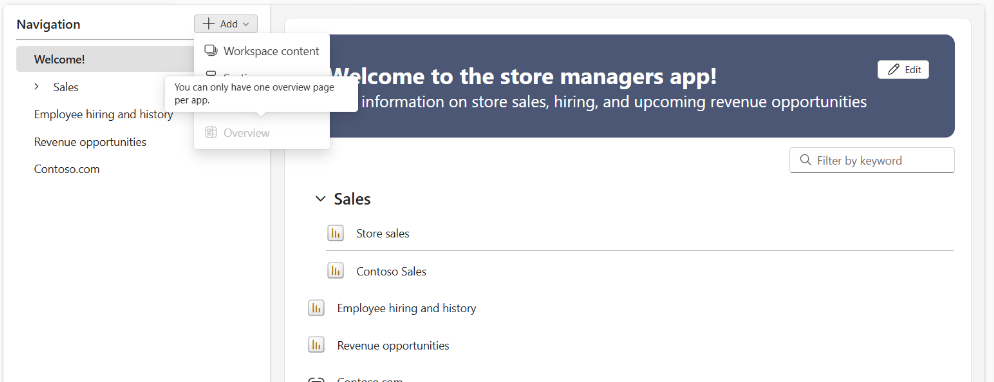The height and width of the screenshot is (382, 994).
Task: Click the Revenue opportunities report icon
Action: click(316, 345)
